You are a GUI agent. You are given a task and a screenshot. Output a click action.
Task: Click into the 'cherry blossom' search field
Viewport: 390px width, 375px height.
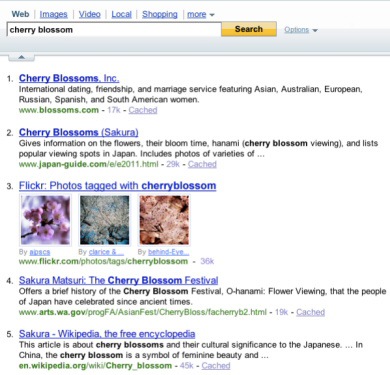[x=114, y=30]
